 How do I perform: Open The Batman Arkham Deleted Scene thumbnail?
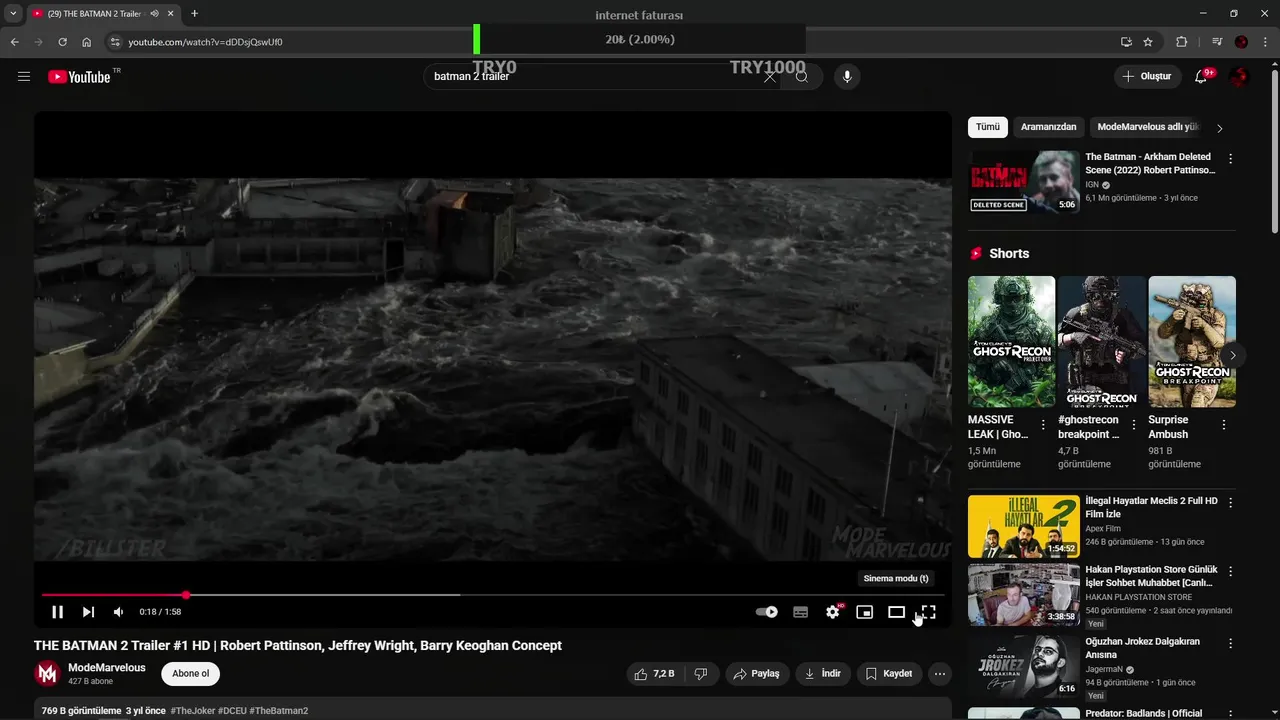point(1023,182)
